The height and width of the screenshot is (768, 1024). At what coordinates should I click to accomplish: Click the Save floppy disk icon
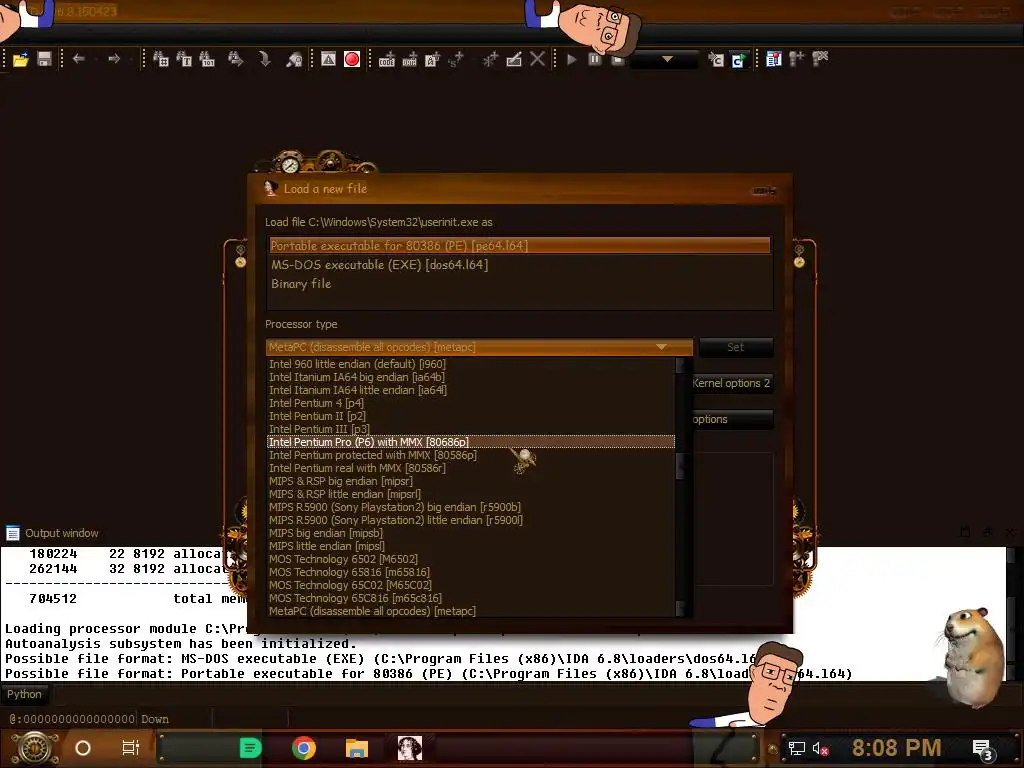44,59
